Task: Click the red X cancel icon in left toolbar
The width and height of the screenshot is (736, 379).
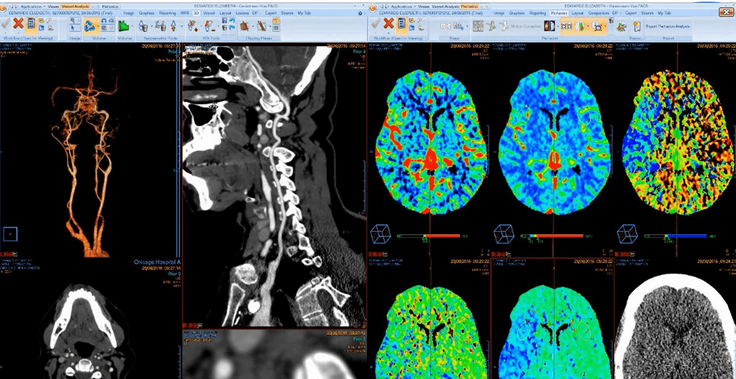Action: pyautogui.click(x=18, y=23)
